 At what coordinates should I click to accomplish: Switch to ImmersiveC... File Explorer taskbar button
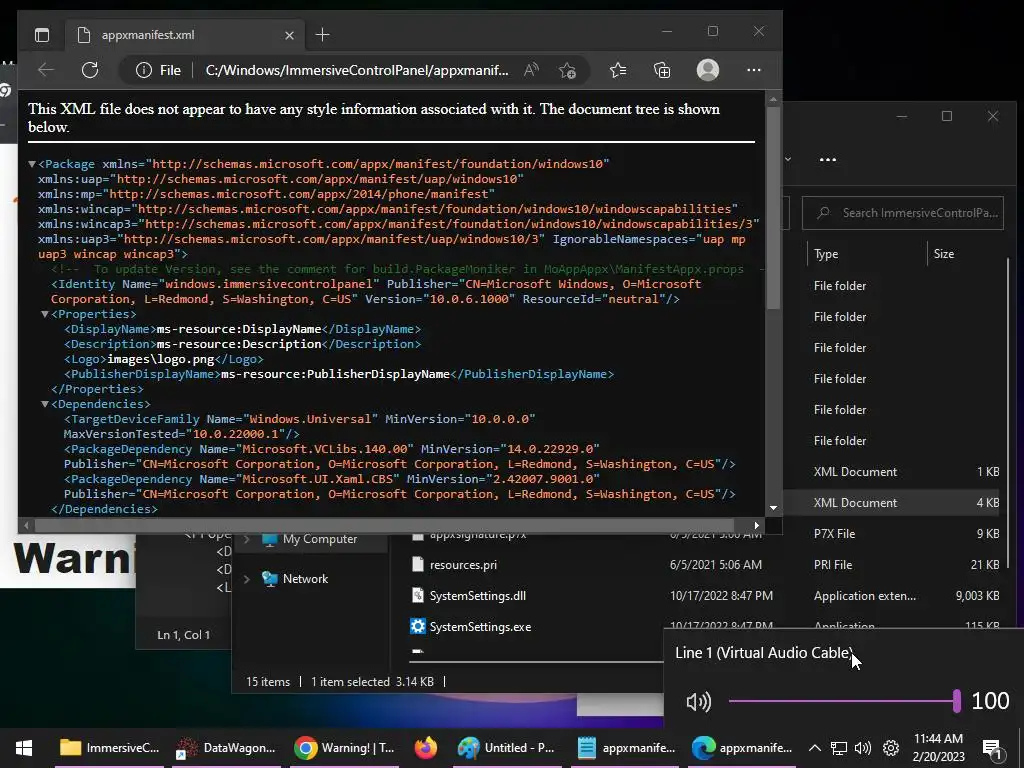pyautogui.click(x=108, y=748)
